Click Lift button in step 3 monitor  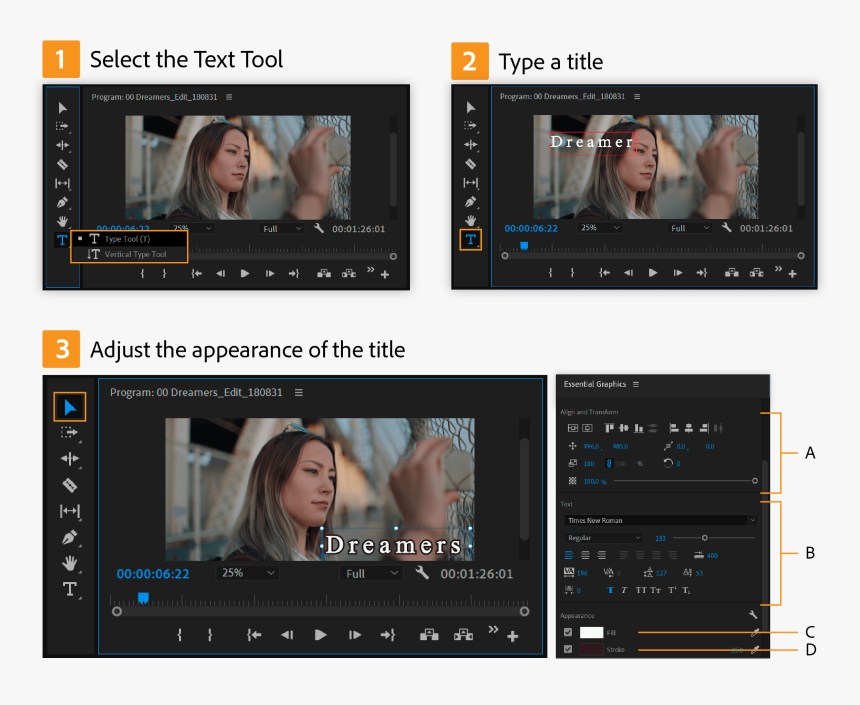coord(429,635)
